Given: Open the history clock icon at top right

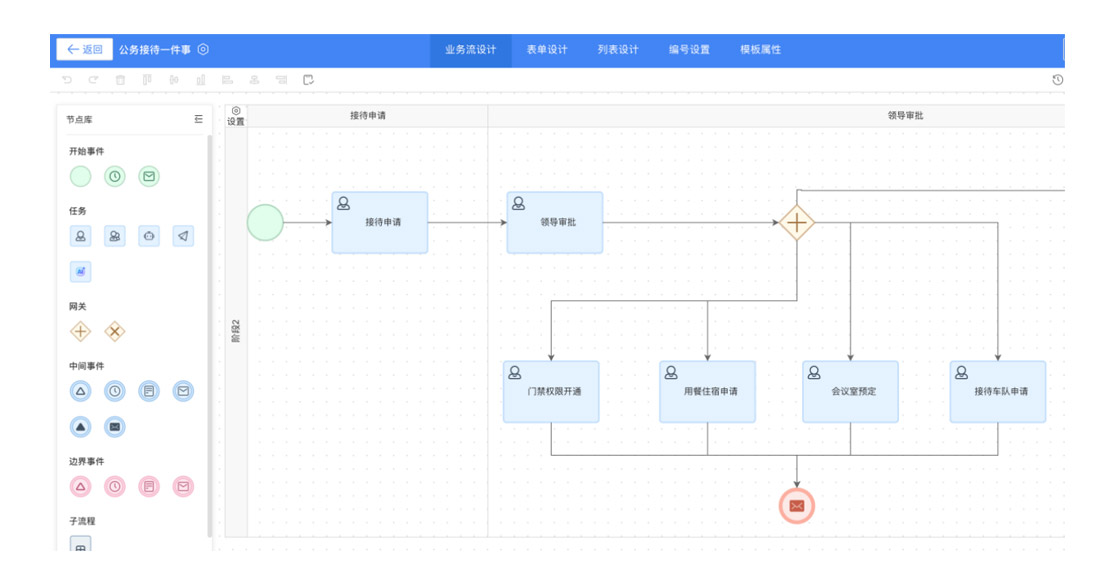Looking at the screenshot, I should coord(1058,80).
